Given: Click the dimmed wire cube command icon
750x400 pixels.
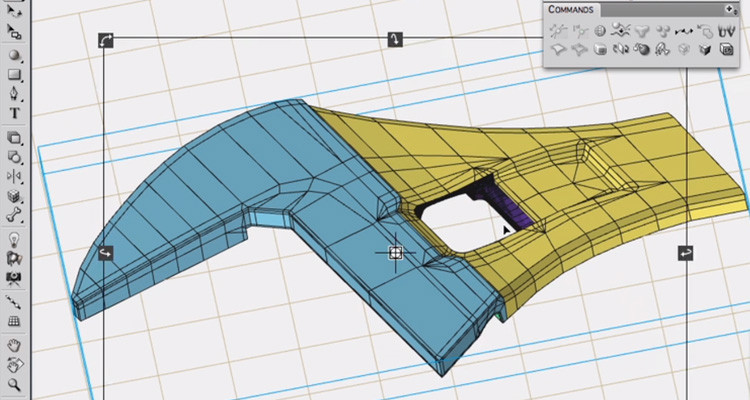Looking at the screenshot, I should coord(684,49).
